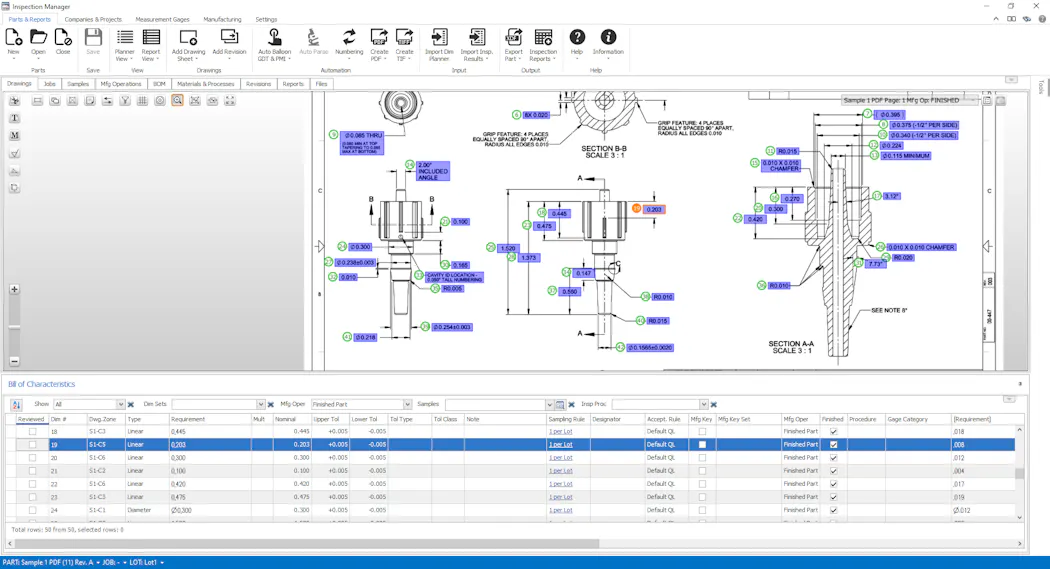
Task: Clear the Insp Proc filter with its X button
Action: [x=714, y=404]
